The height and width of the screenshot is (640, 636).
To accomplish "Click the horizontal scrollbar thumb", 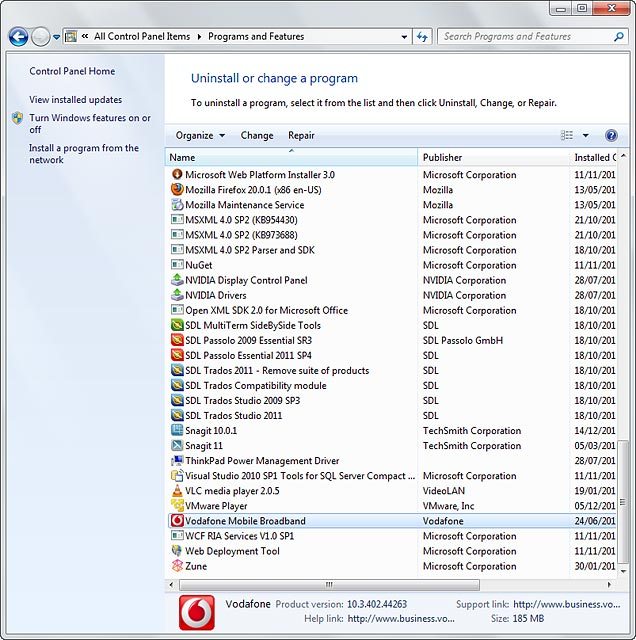I will 329,585.
